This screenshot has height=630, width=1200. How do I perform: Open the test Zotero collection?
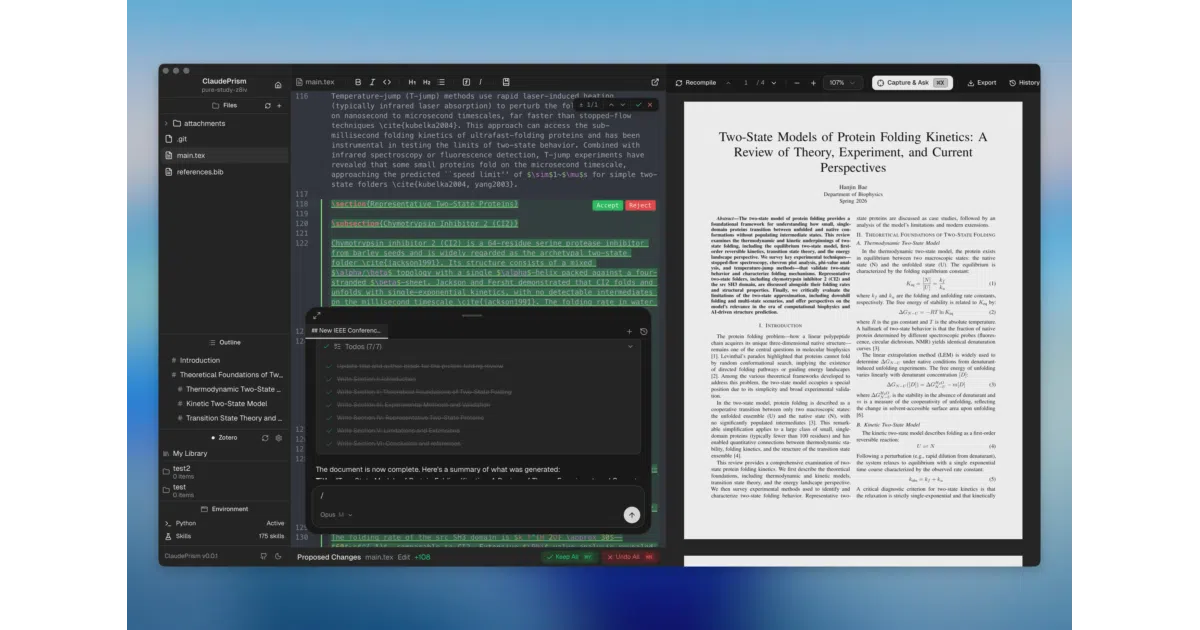[x=224, y=491]
